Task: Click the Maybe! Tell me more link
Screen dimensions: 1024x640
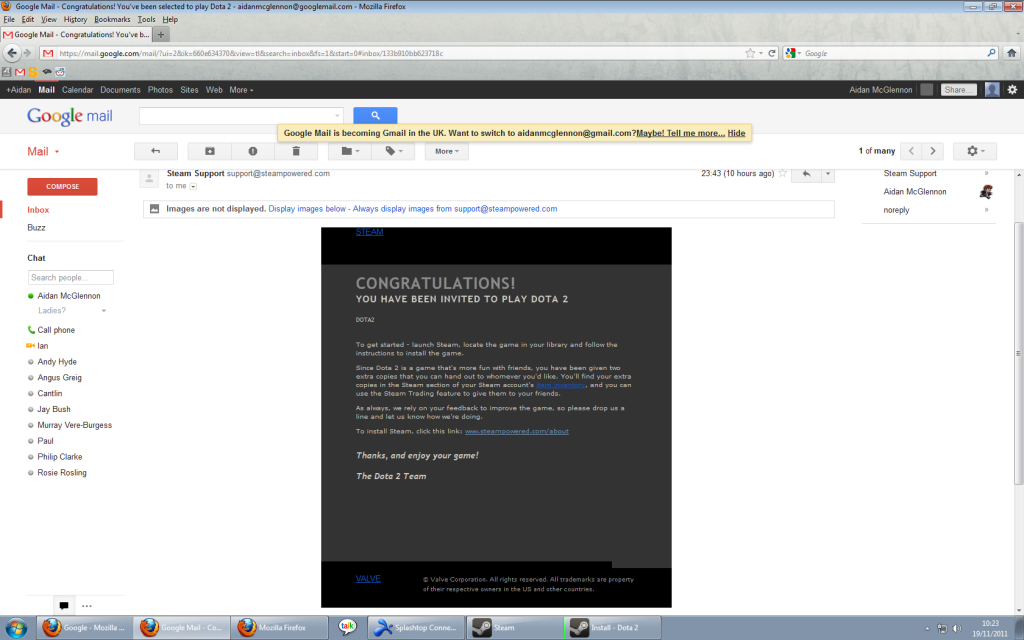Action: tap(680, 133)
